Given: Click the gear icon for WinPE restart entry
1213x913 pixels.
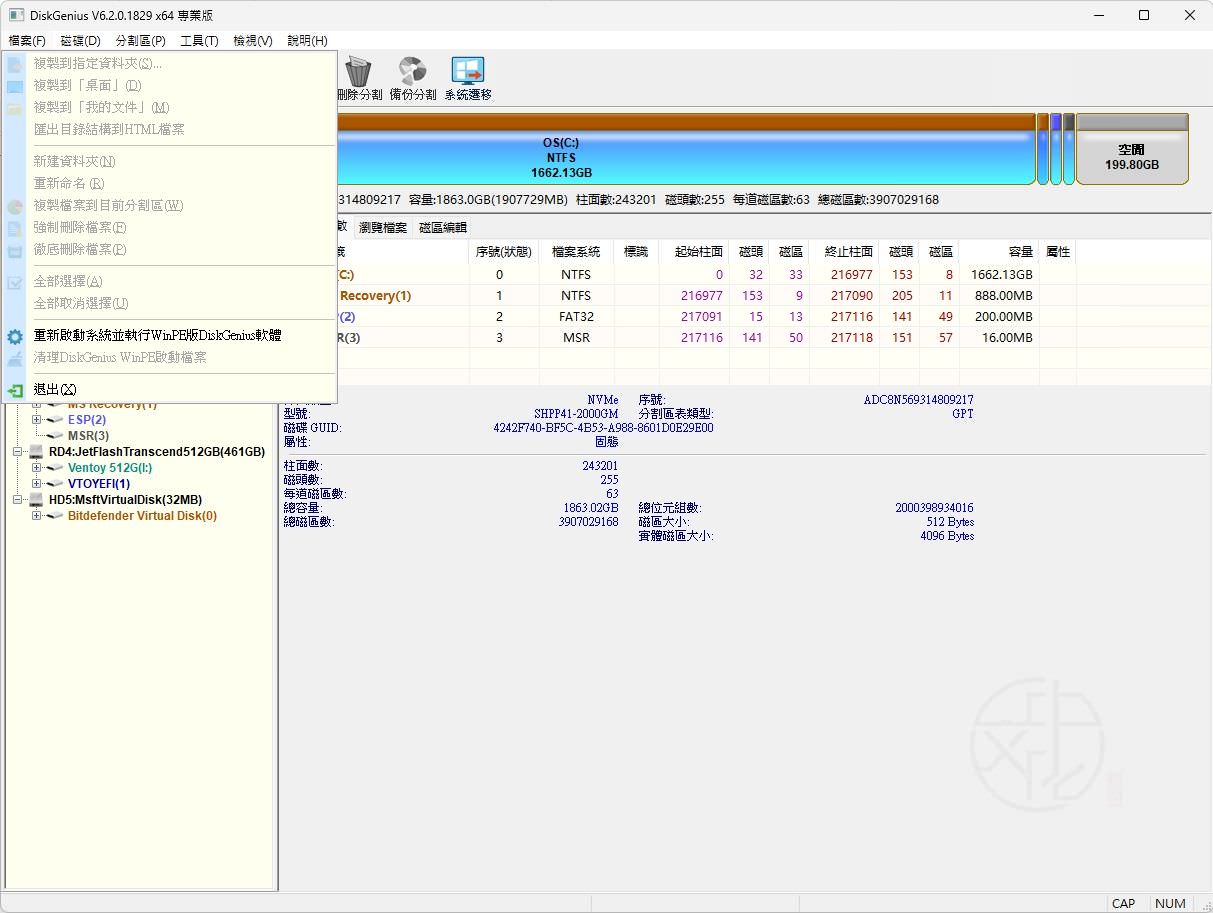Looking at the screenshot, I should [15, 336].
